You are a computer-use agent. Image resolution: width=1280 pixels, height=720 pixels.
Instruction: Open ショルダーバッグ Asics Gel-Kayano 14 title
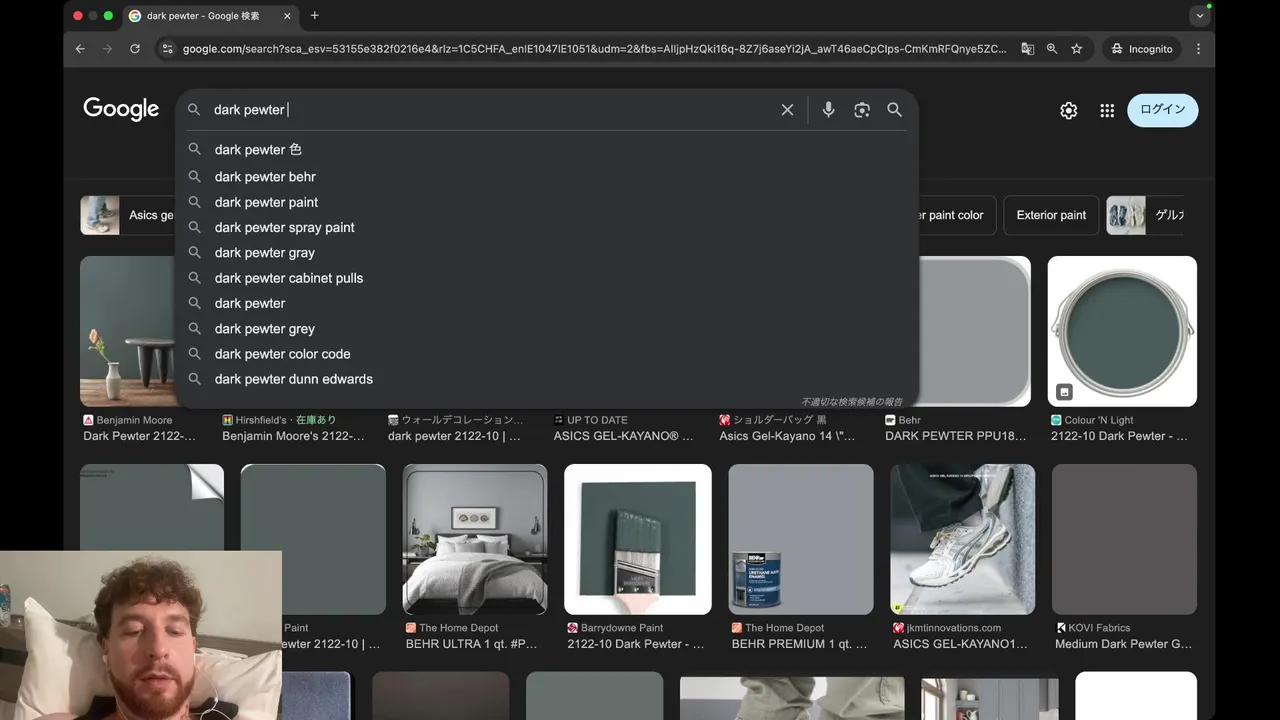[x=787, y=436]
